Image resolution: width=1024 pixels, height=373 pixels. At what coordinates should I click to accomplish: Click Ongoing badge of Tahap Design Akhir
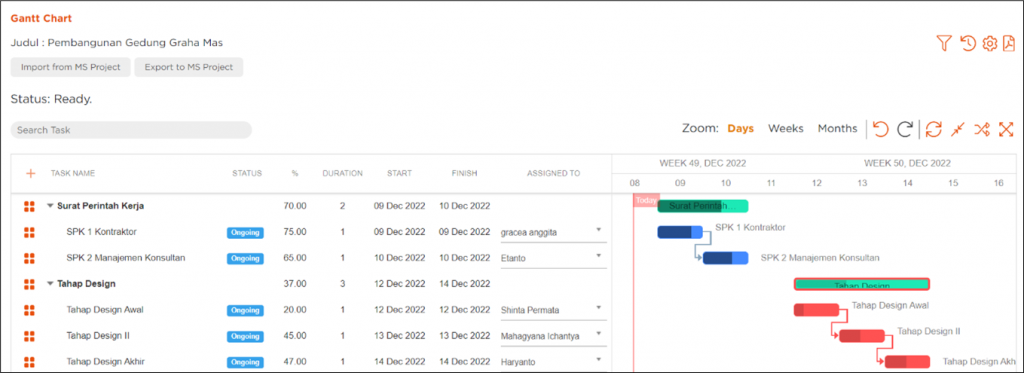click(x=246, y=362)
